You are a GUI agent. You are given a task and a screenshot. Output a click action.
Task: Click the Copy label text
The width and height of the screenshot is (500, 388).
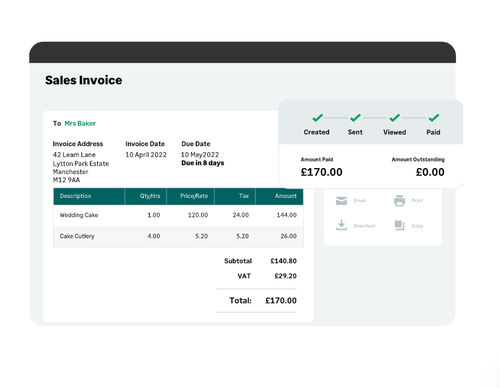click(417, 226)
